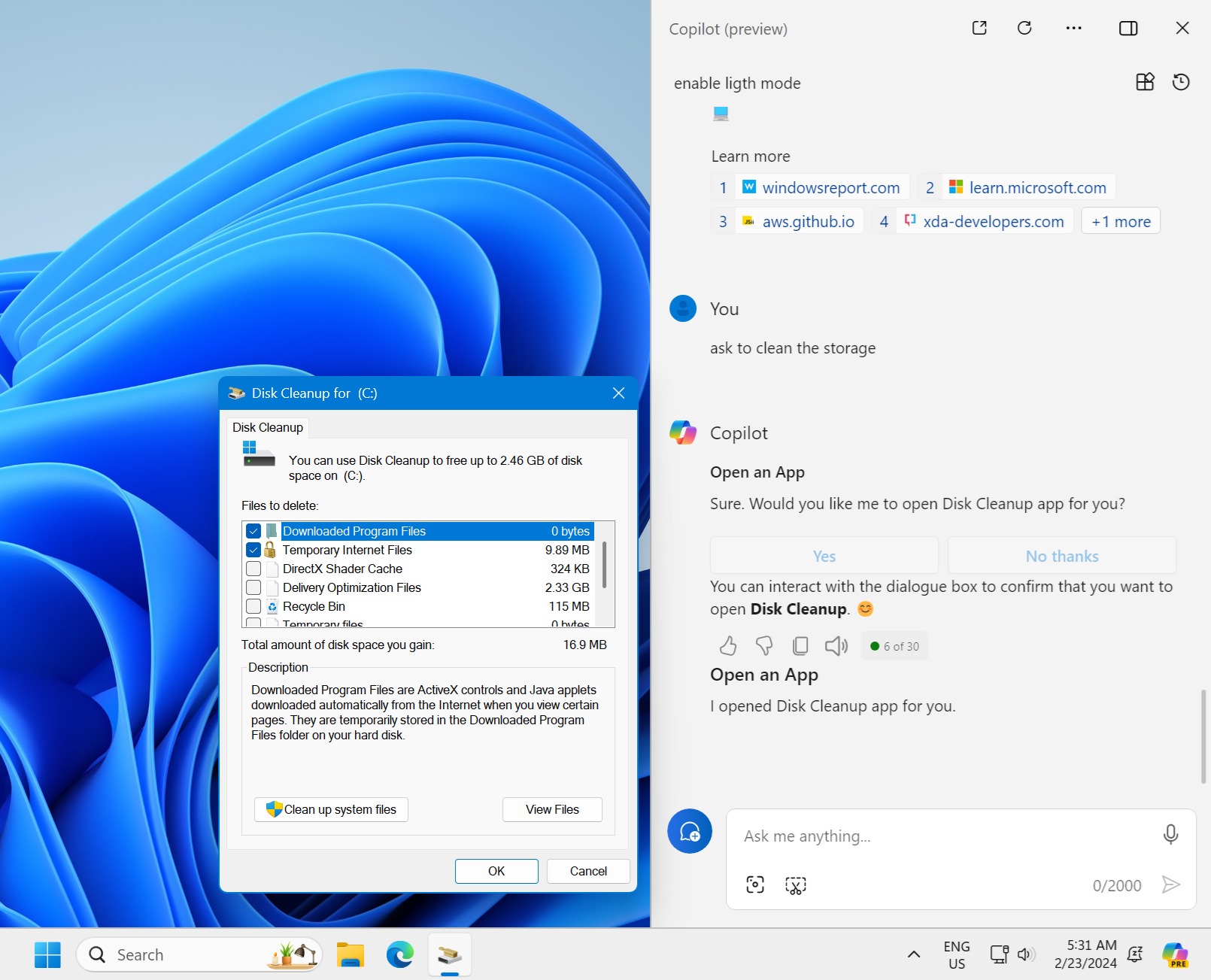Select the Disk Cleanup tab

[268, 427]
